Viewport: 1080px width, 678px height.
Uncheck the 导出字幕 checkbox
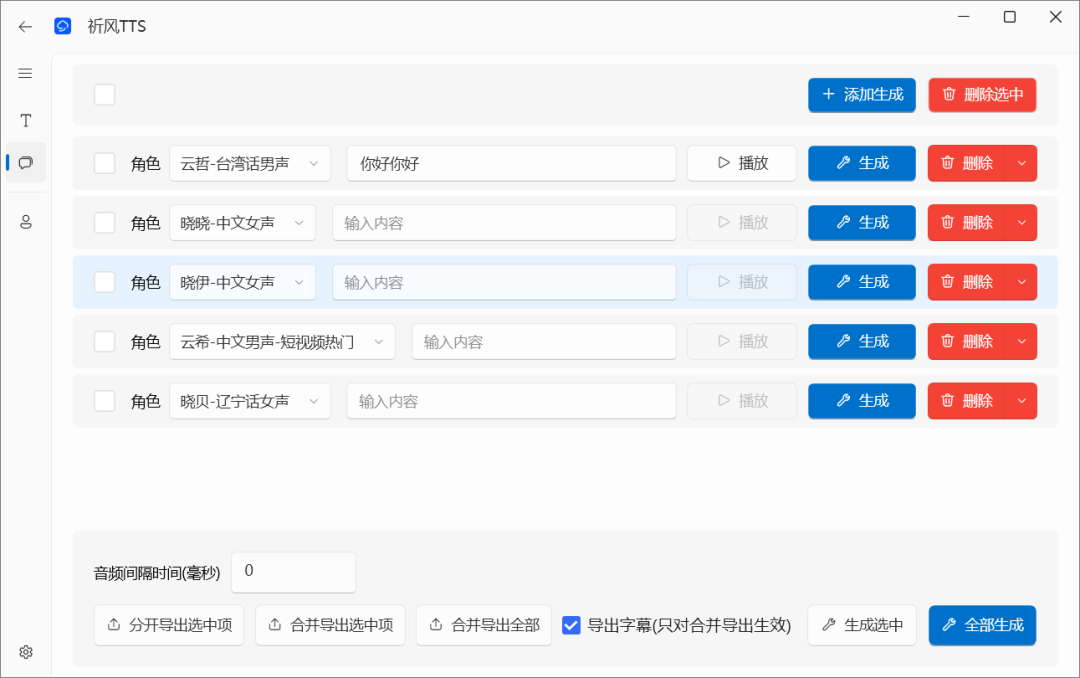point(571,625)
